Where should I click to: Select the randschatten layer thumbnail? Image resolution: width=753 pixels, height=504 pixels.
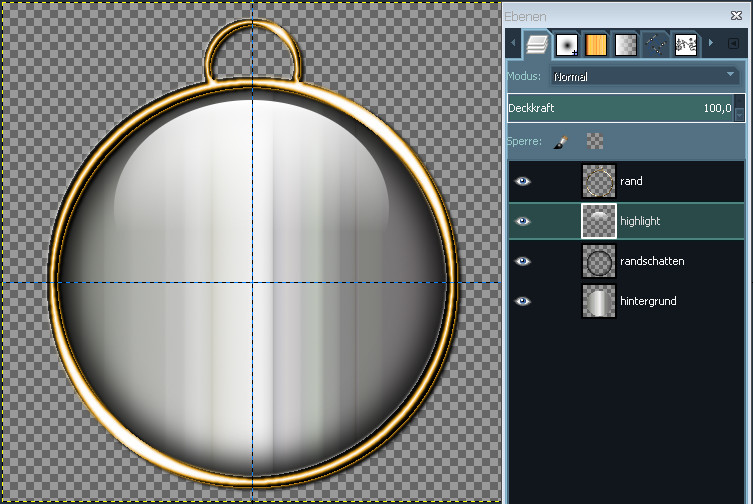(x=598, y=261)
